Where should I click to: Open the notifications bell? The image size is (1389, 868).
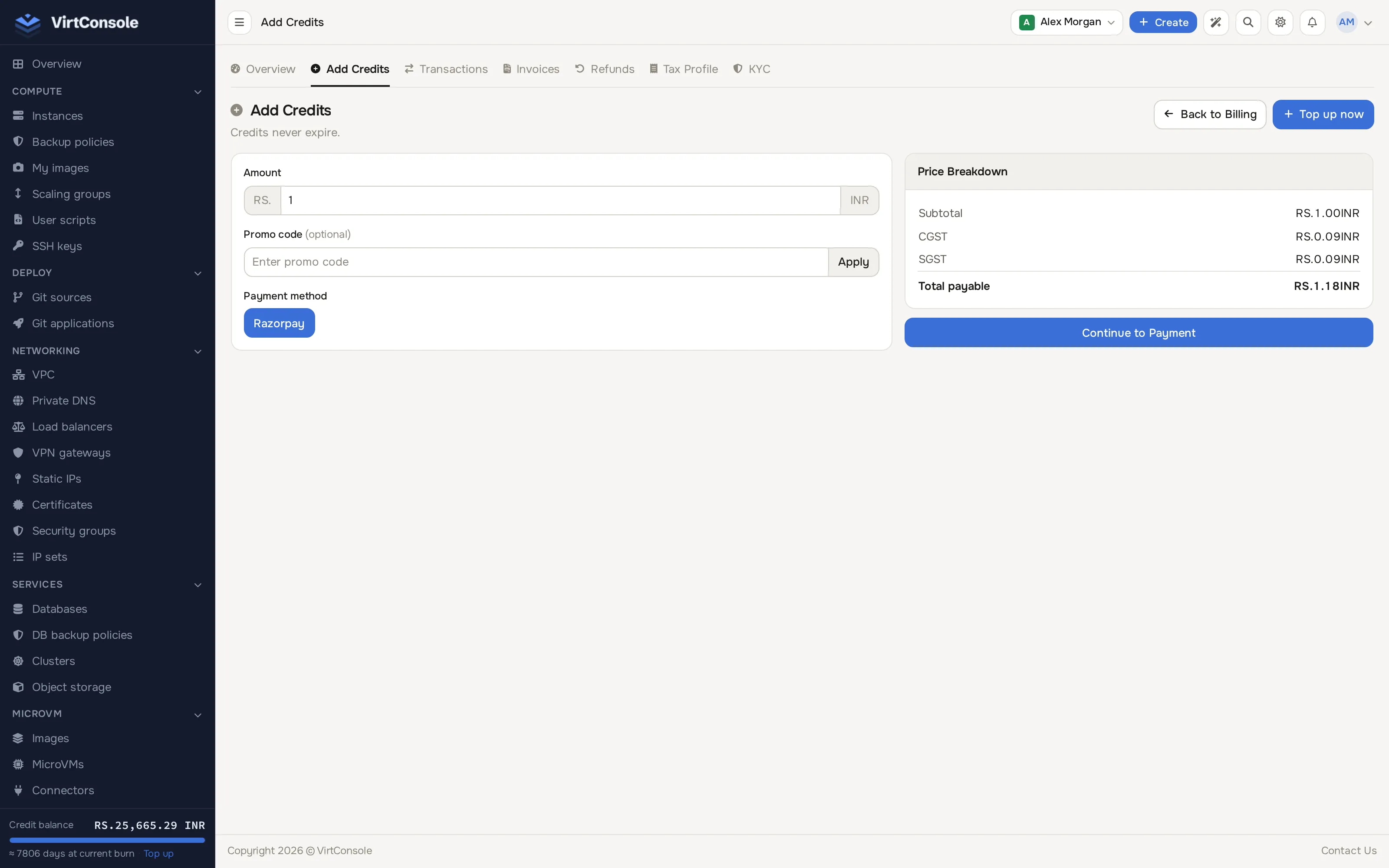pos(1312,23)
